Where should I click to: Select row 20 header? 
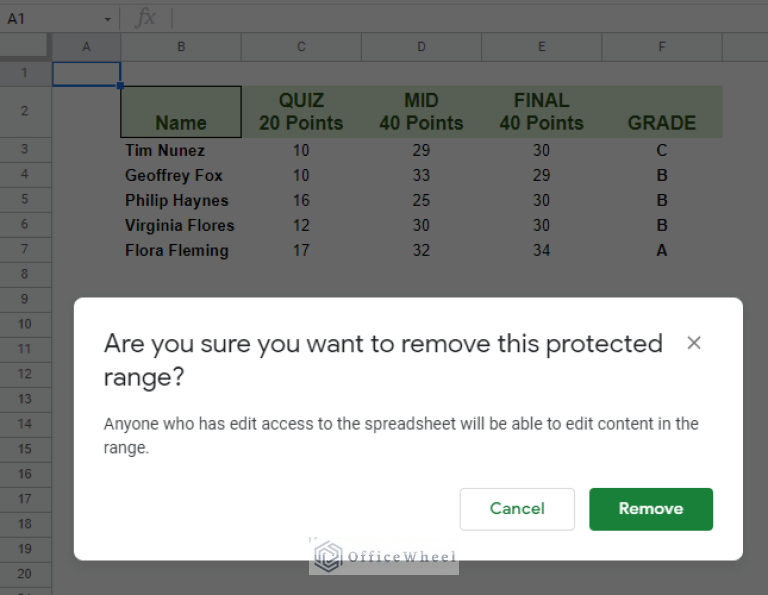(24, 574)
